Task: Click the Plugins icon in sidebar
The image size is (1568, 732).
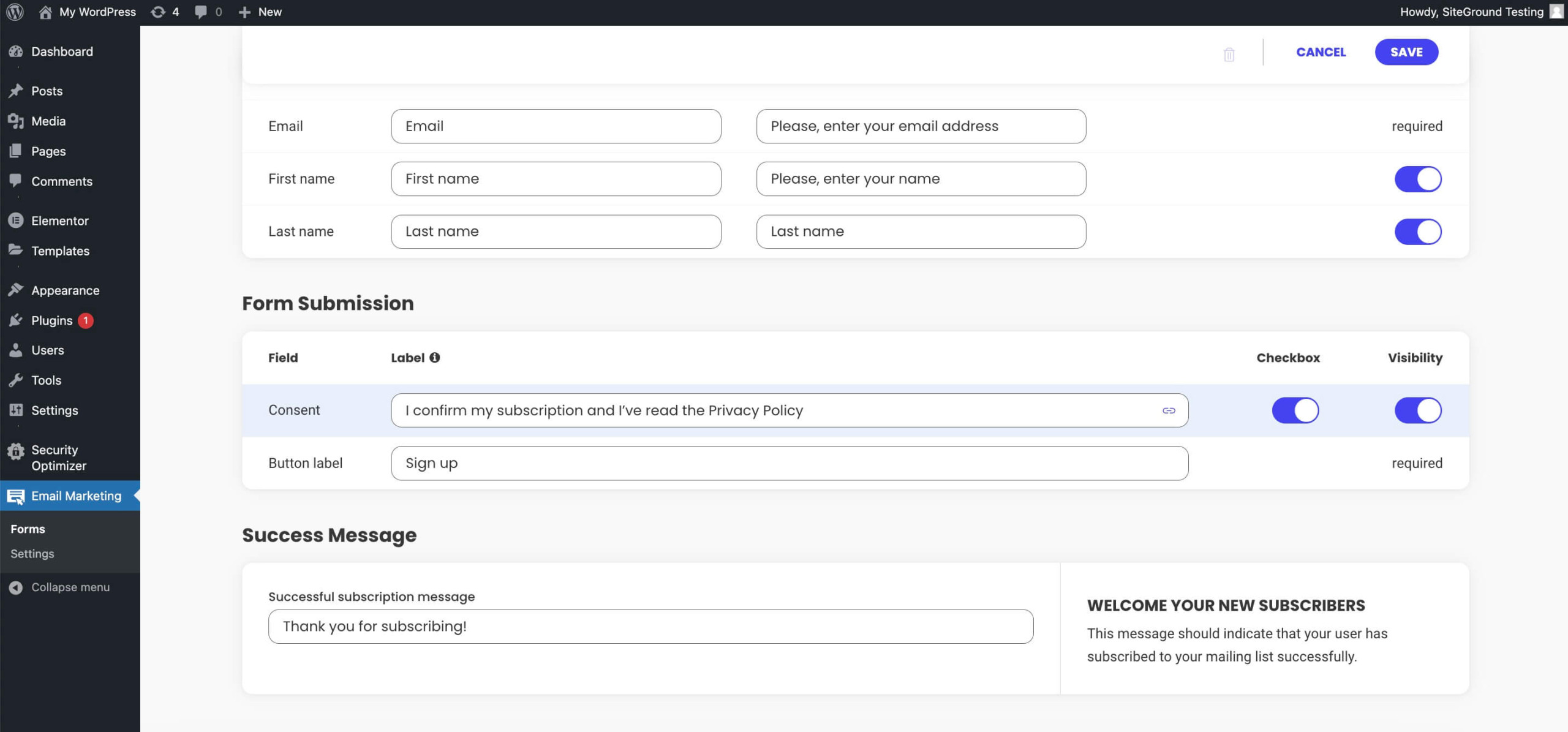Action: pyautogui.click(x=15, y=319)
